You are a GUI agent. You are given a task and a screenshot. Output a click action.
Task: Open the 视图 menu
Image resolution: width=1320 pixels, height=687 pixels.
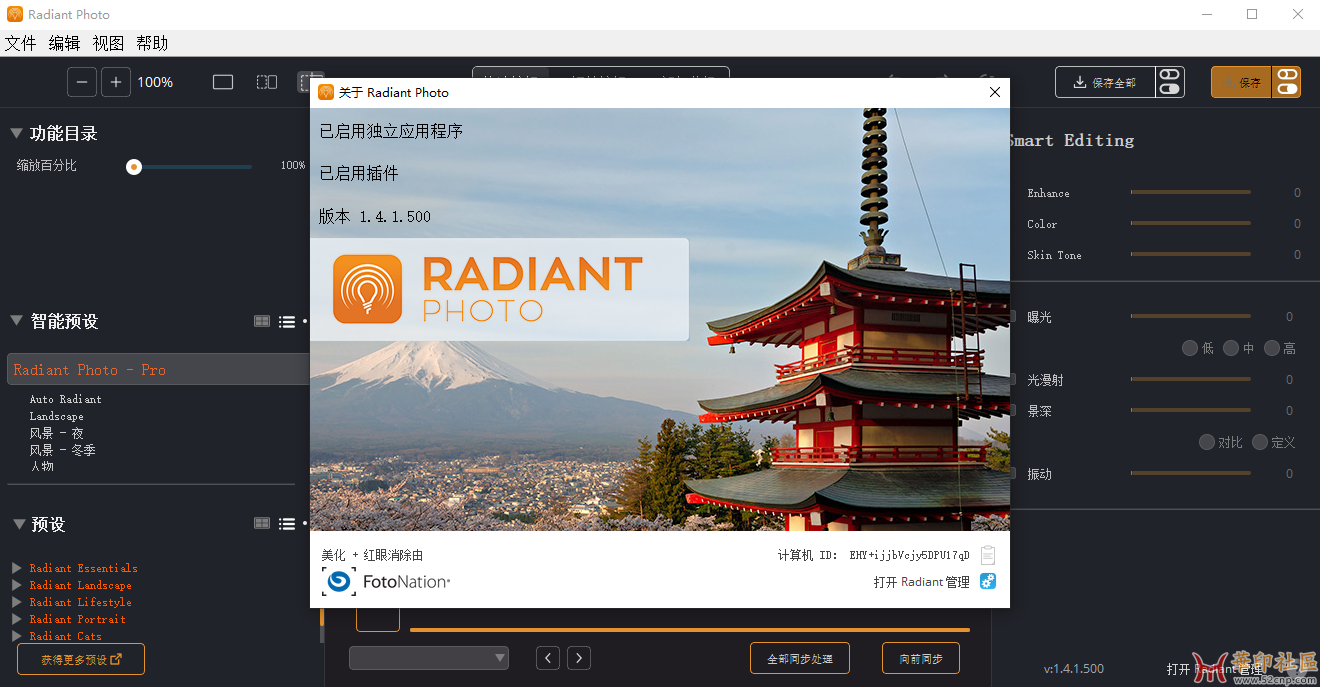pos(109,43)
